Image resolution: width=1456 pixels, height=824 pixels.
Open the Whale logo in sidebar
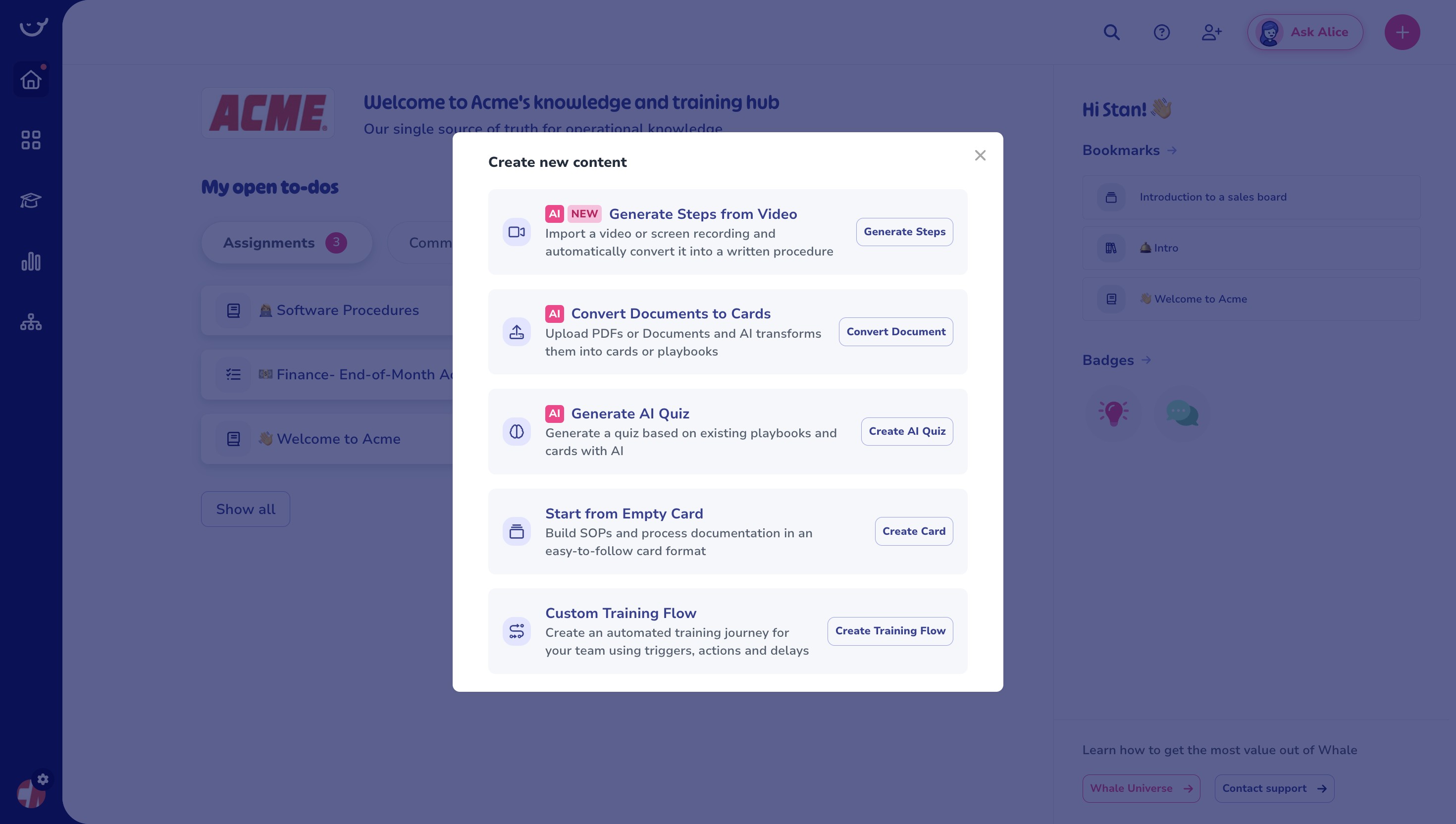[33, 27]
